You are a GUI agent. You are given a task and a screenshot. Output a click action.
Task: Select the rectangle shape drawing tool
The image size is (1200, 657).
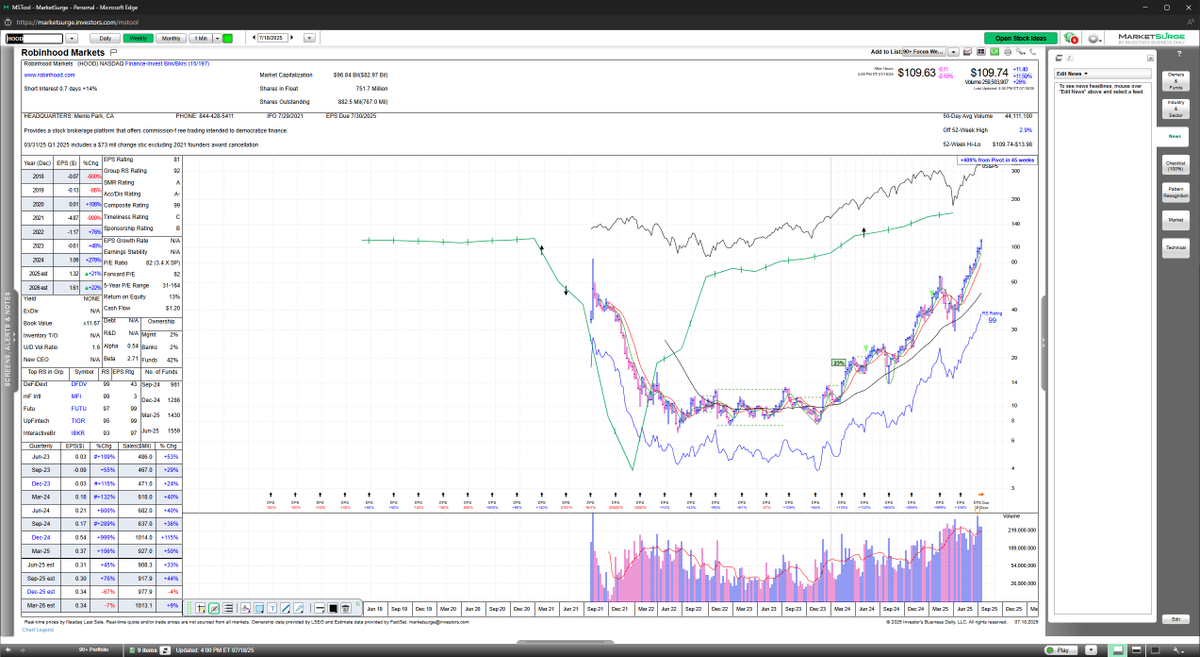pos(258,608)
